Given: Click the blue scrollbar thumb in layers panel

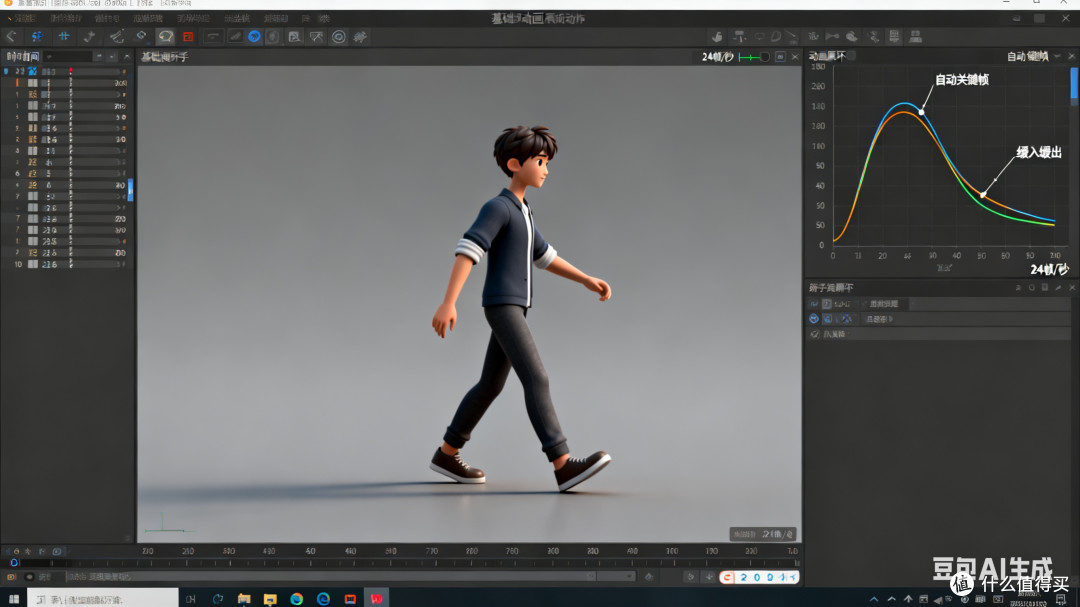Looking at the screenshot, I should pos(130,189).
